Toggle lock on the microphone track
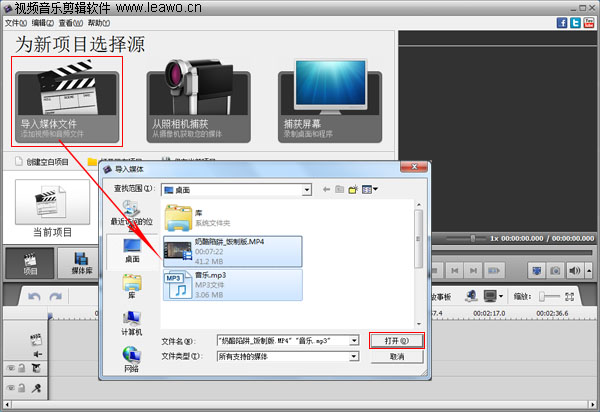The height and width of the screenshot is (412, 600). (22, 388)
